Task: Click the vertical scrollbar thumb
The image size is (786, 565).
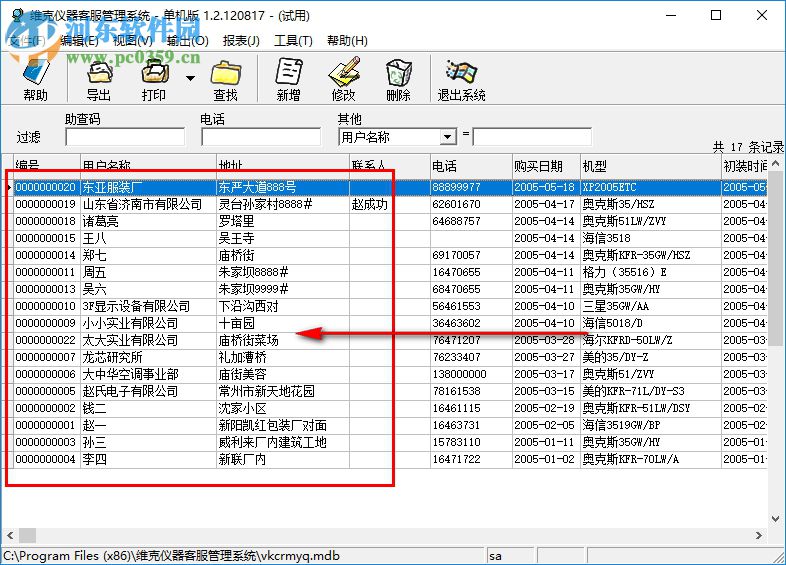Action: coord(775,258)
